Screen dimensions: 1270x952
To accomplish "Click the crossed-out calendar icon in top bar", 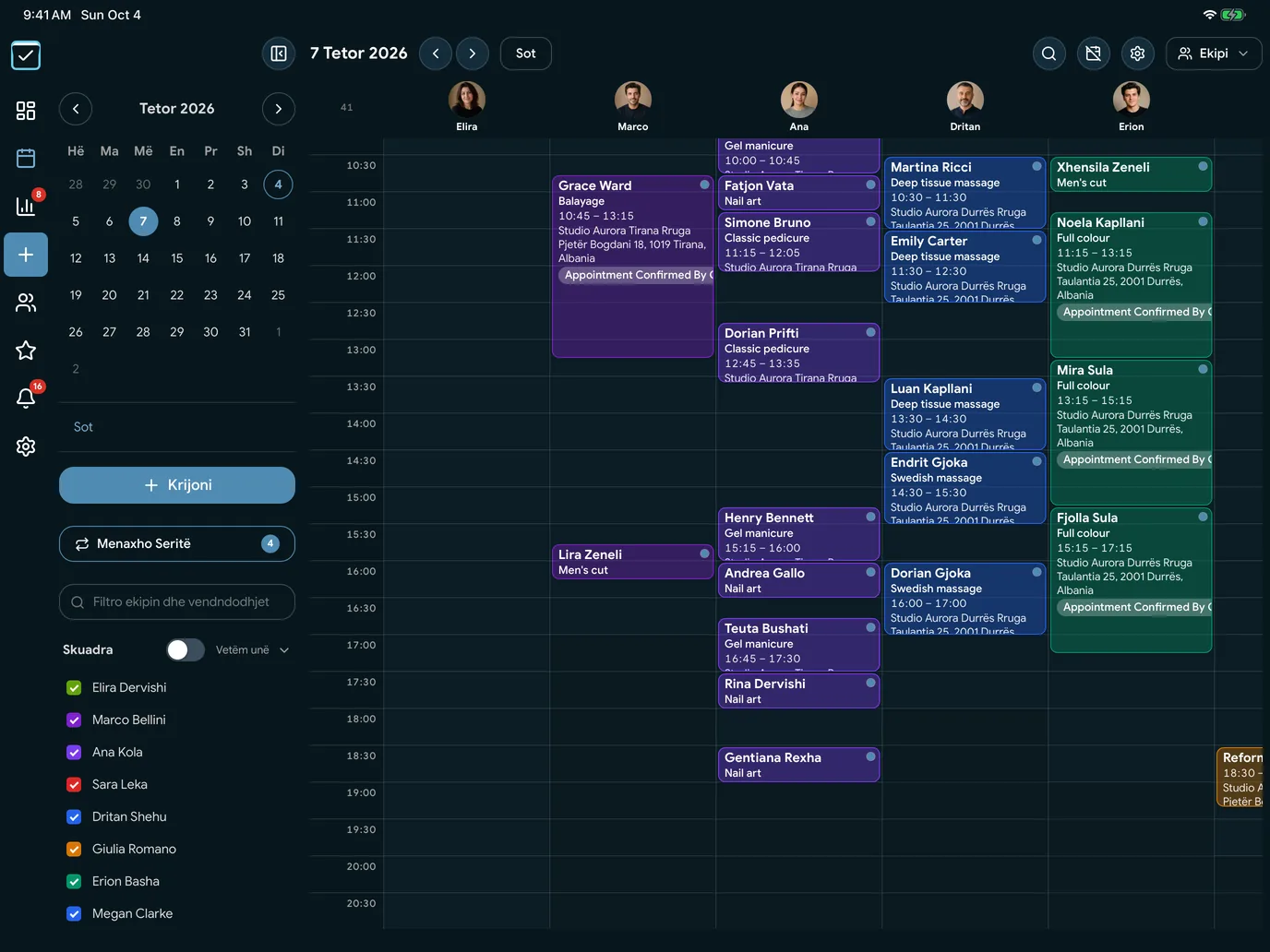I will (1094, 54).
